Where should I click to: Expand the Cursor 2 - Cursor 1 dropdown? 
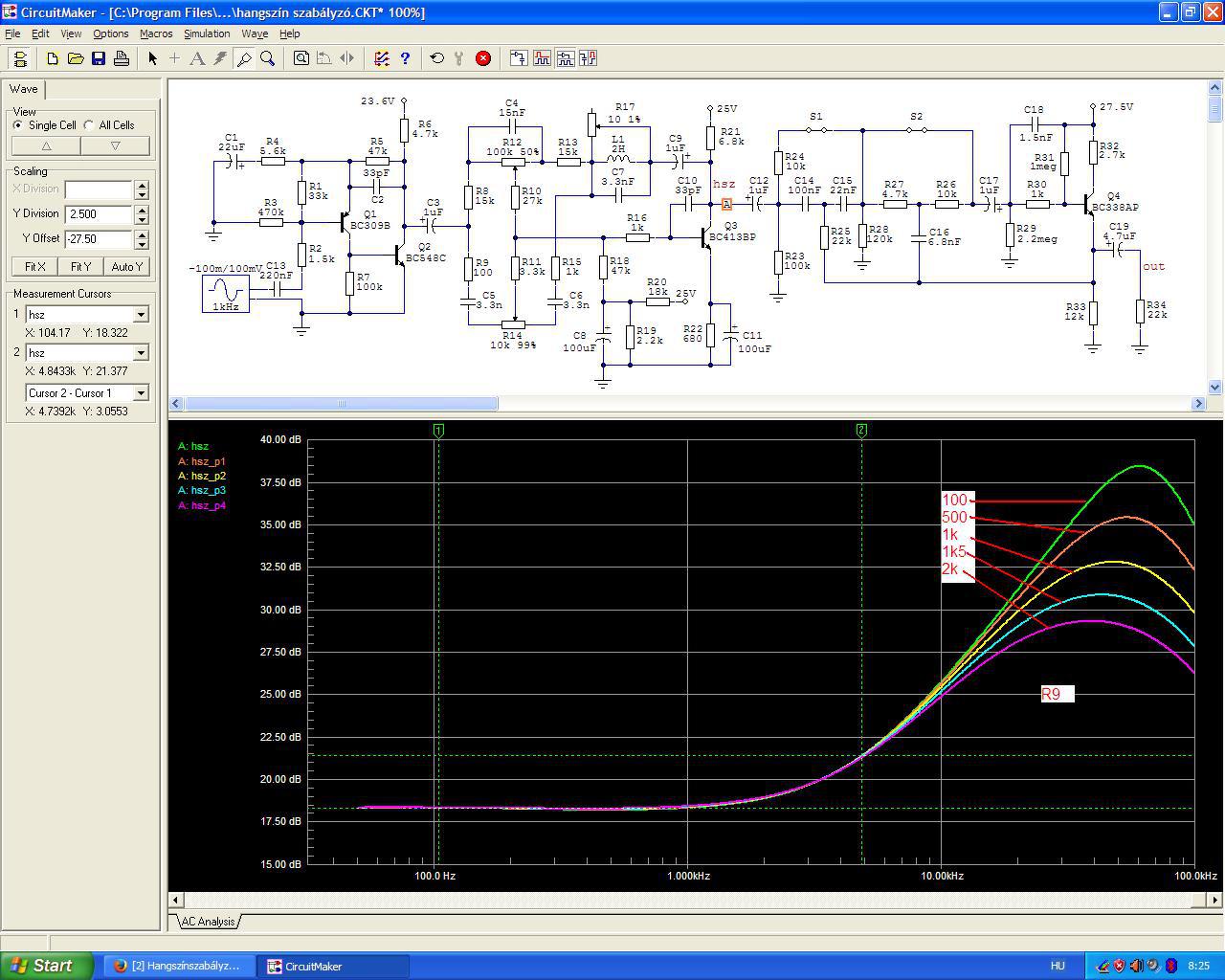point(141,393)
